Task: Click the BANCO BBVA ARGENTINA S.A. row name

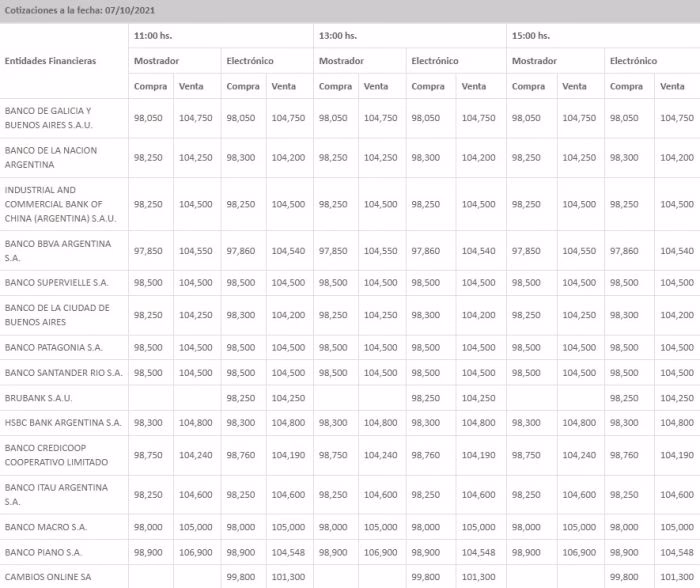Action: point(58,250)
